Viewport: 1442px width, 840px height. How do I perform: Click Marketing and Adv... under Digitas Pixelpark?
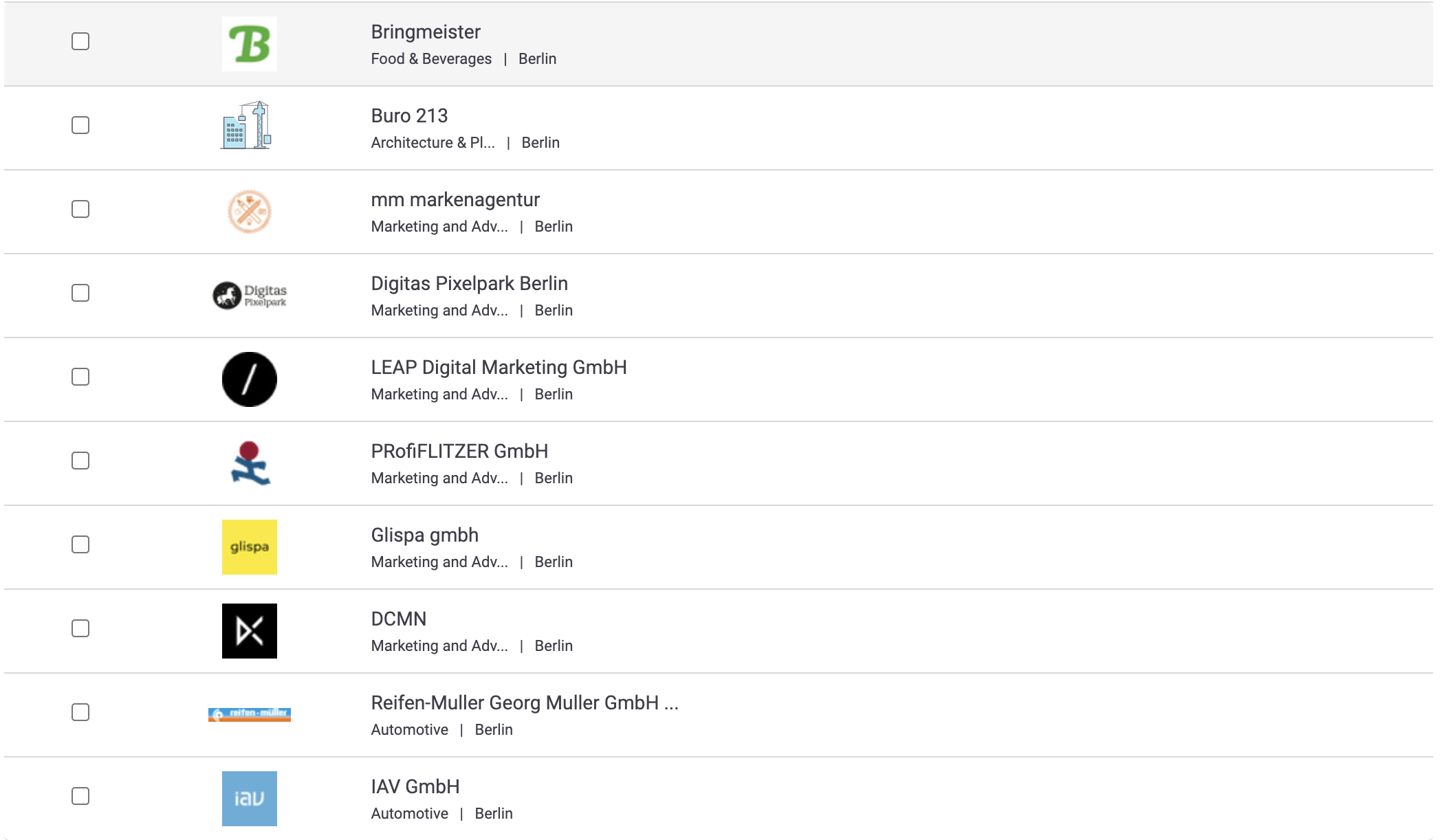tap(439, 311)
